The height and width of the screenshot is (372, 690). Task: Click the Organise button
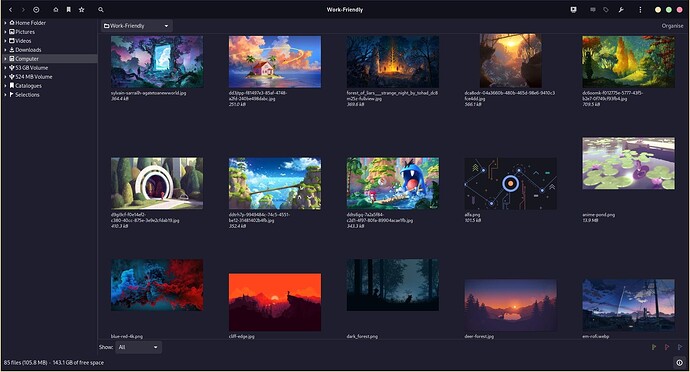672,26
